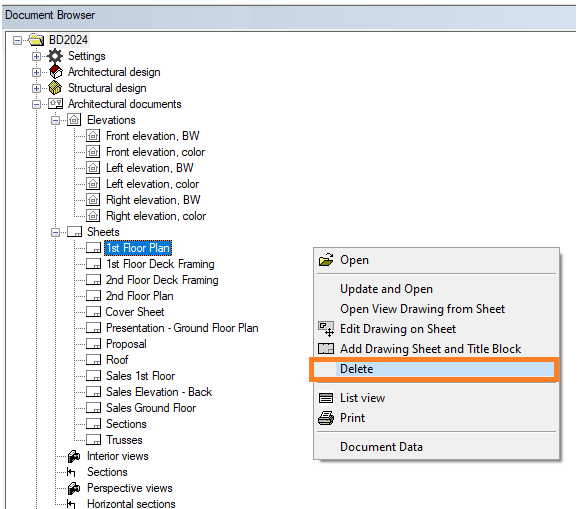Click the Settings gear icon
The width and height of the screenshot is (578, 509).
(x=55, y=56)
